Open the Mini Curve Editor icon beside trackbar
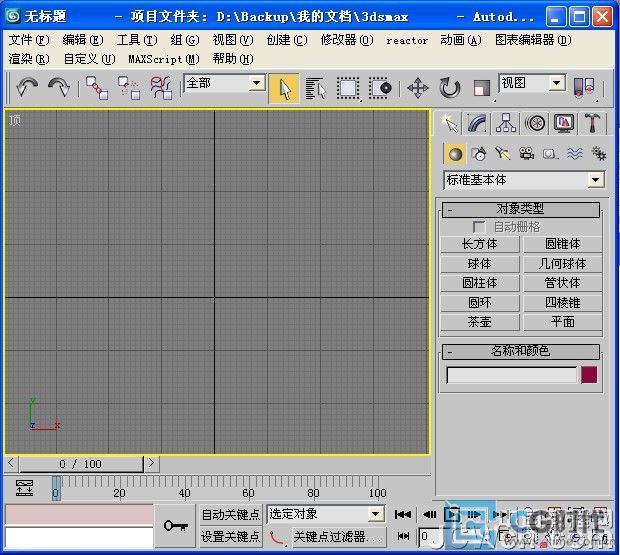This screenshot has height=555, width=620. click(25, 489)
